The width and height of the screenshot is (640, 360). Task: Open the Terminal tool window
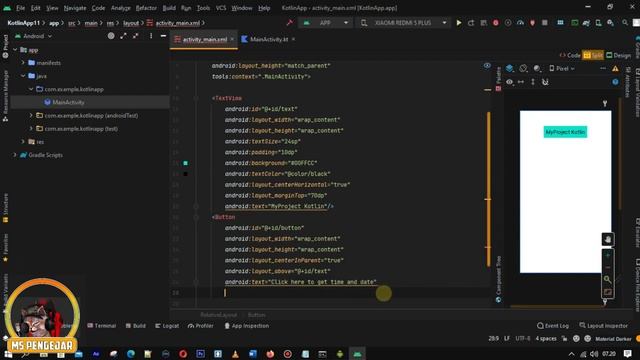coord(102,326)
